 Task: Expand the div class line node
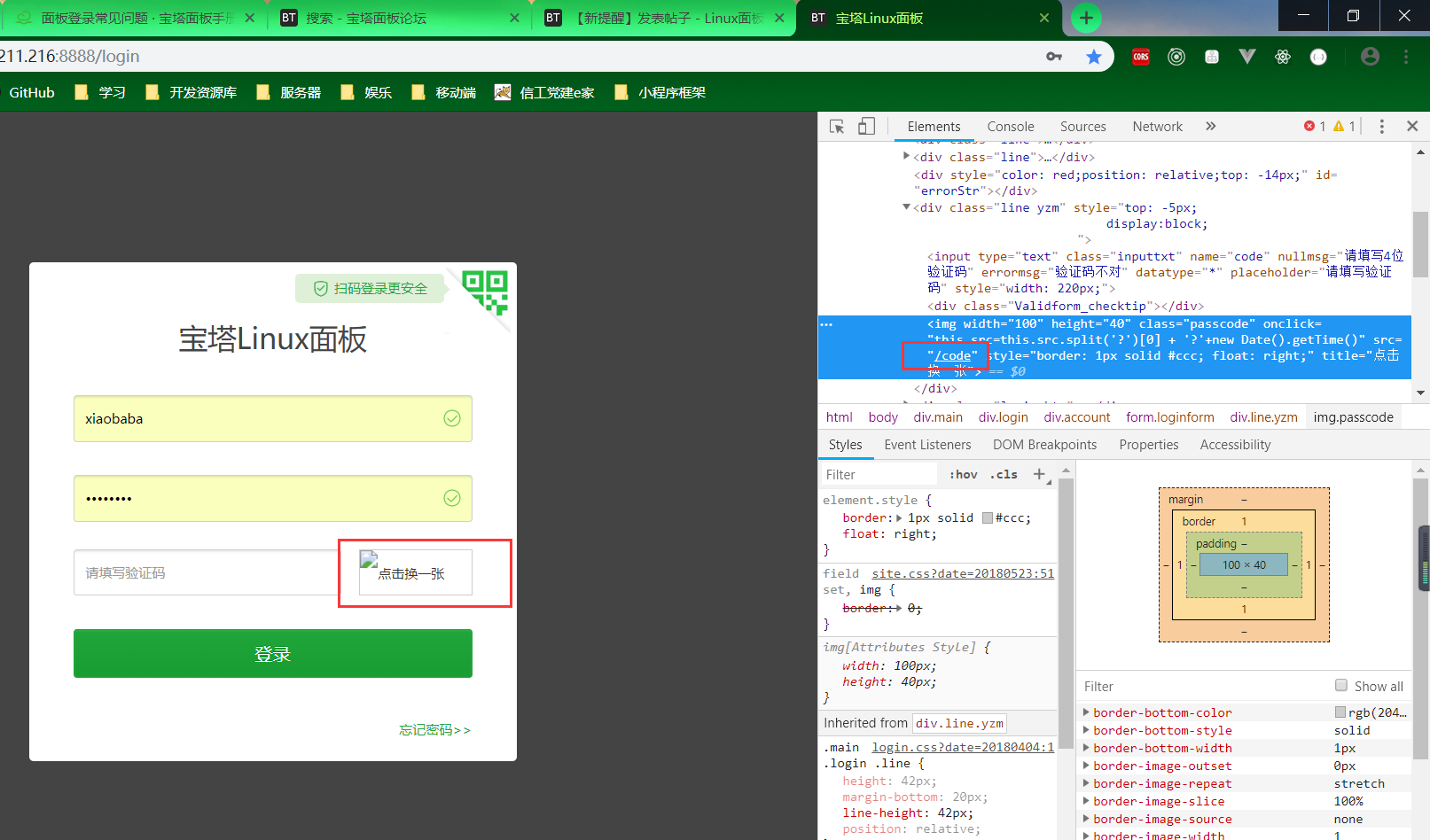906,156
